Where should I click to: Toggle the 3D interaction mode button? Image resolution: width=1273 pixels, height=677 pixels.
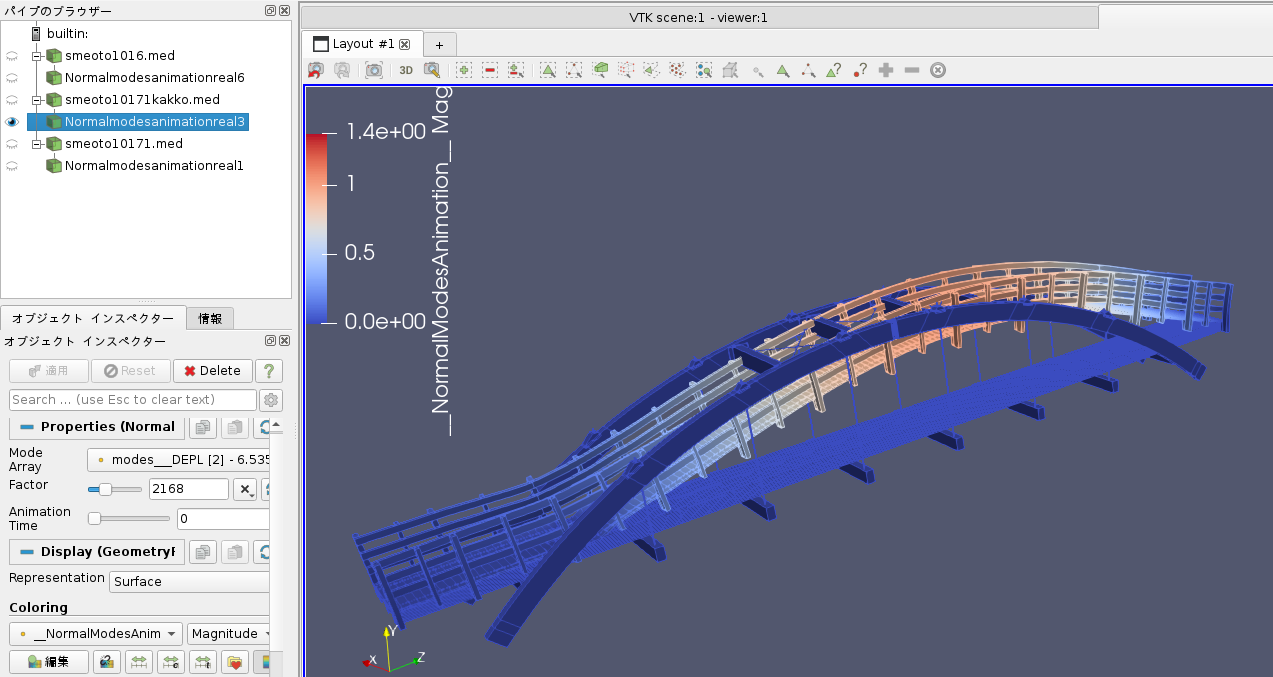point(406,70)
